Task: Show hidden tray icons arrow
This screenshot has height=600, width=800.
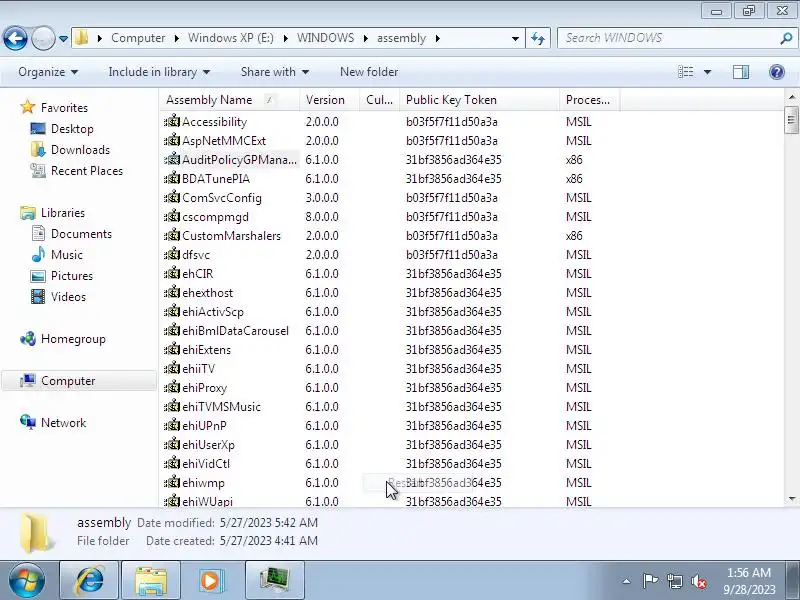Action: tap(627, 581)
